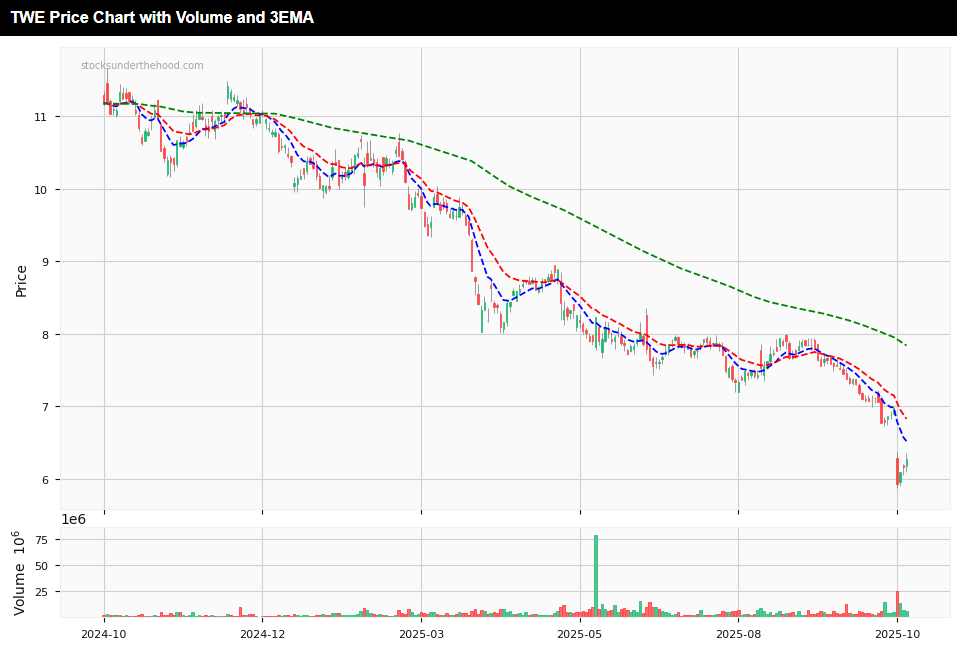Select the 2025-03 date tick label
This screenshot has width=957, height=650.
pyautogui.click(x=421, y=633)
